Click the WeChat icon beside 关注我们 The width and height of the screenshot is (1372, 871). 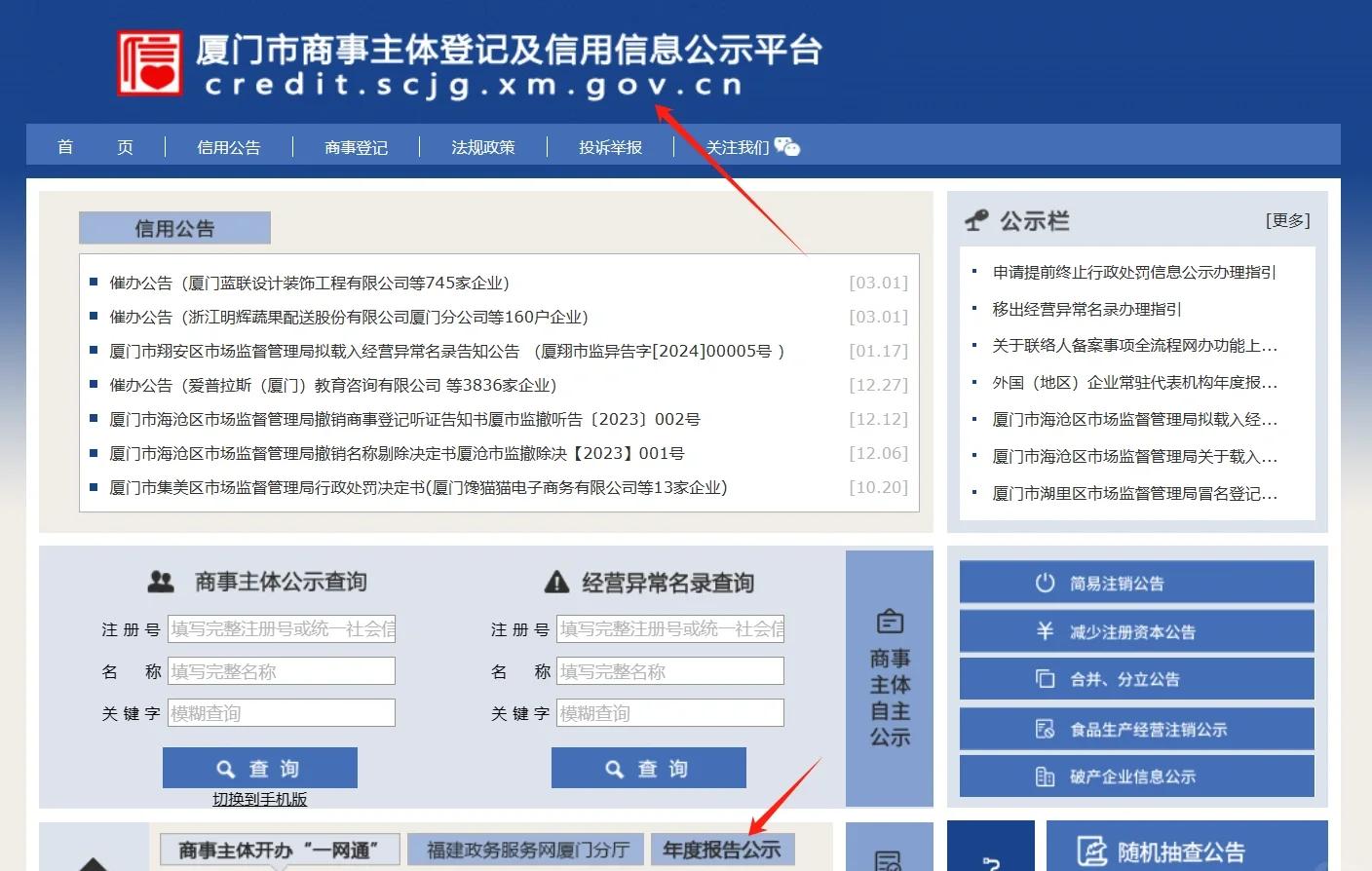pyautogui.click(x=787, y=147)
